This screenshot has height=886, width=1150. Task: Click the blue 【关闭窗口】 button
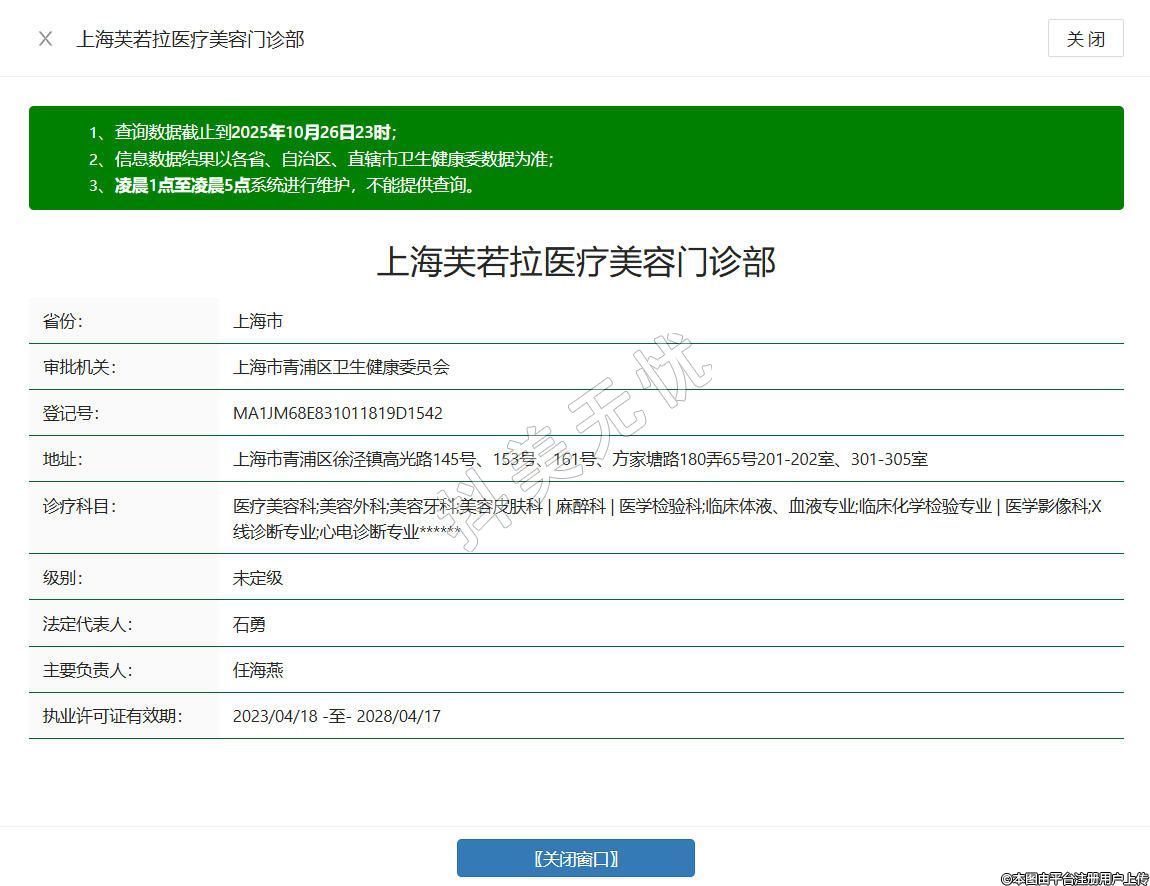575,858
